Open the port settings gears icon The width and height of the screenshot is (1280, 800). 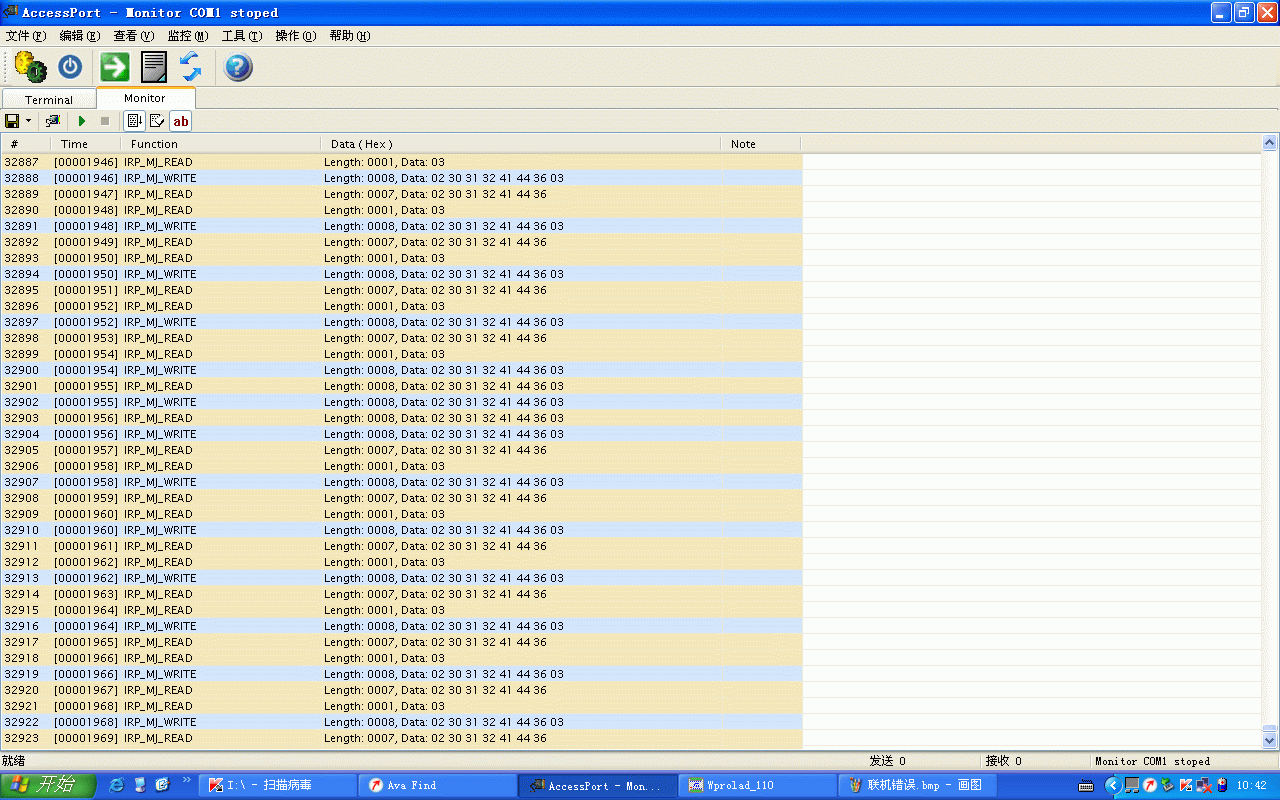coord(30,67)
